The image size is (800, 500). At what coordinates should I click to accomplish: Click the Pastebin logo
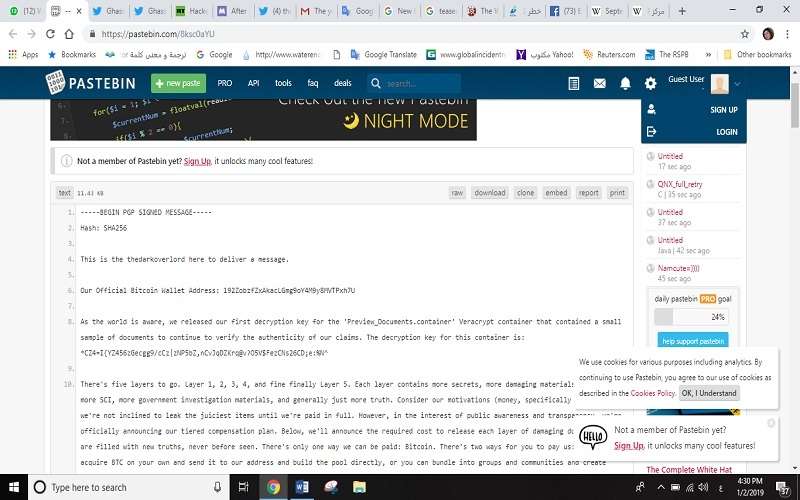[x=90, y=83]
